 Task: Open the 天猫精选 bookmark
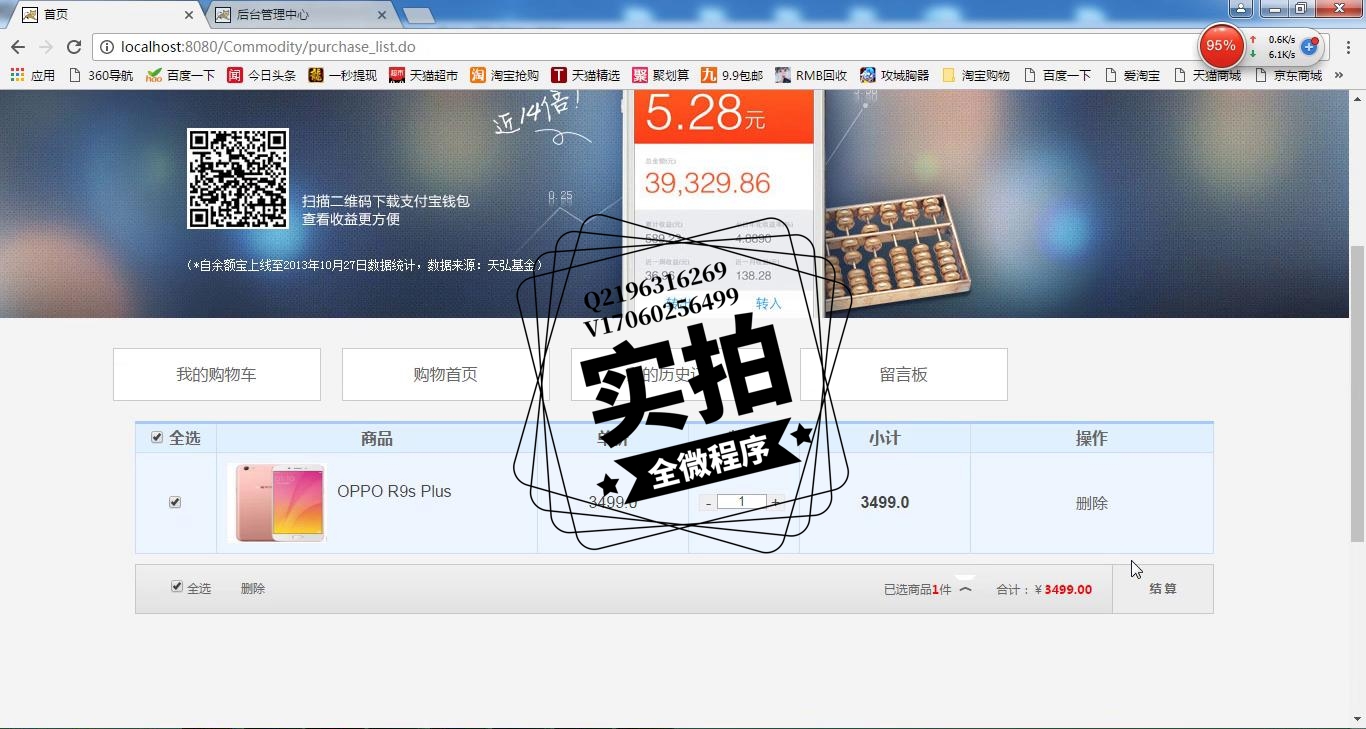pyautogui.click(x=585, y=75)
